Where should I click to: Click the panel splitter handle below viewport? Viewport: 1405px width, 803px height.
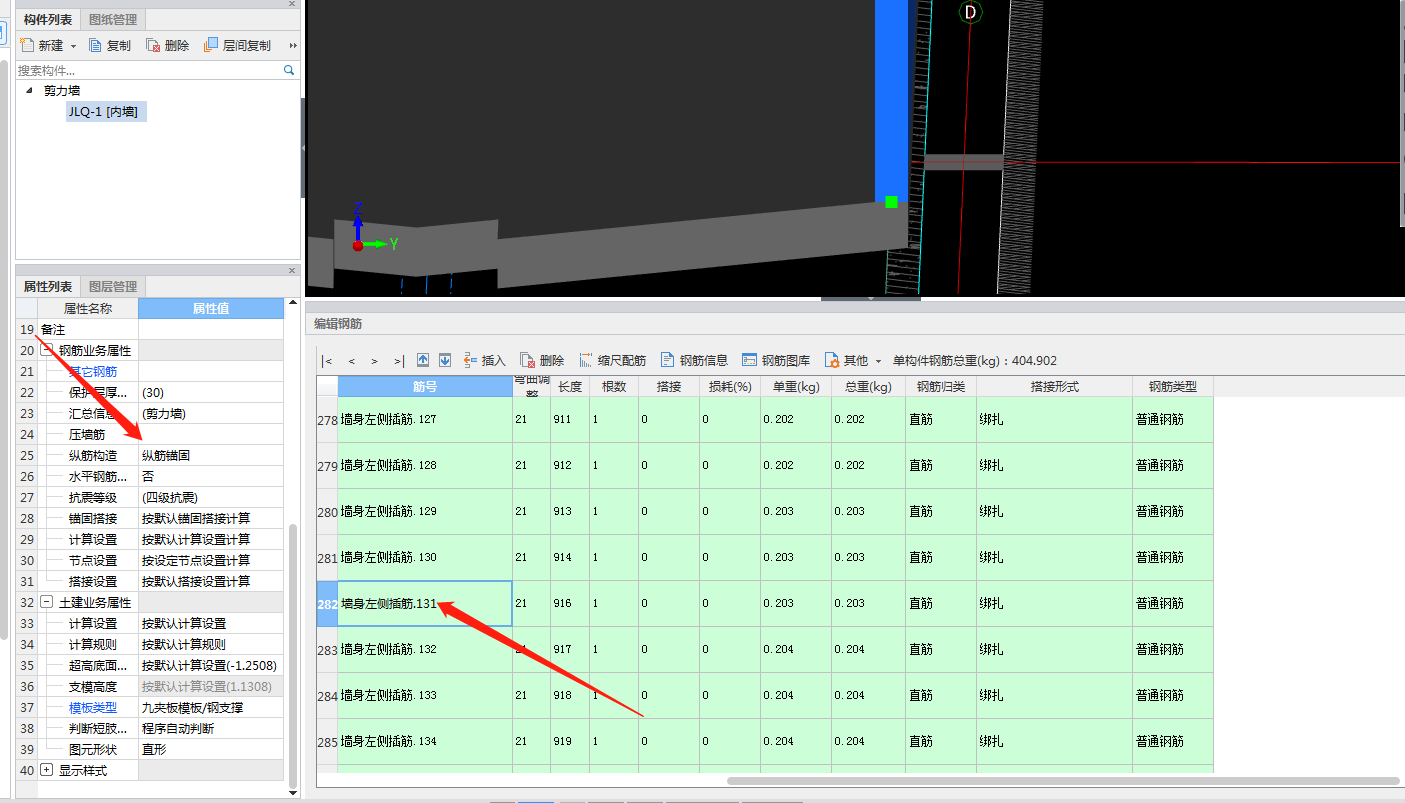coord(871,298)
